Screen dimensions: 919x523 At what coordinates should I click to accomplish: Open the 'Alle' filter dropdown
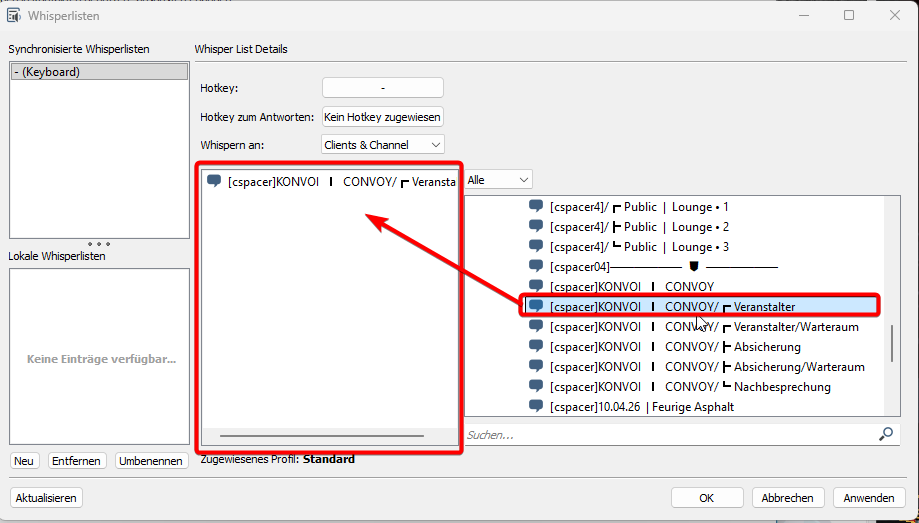(x=498, y=180)
